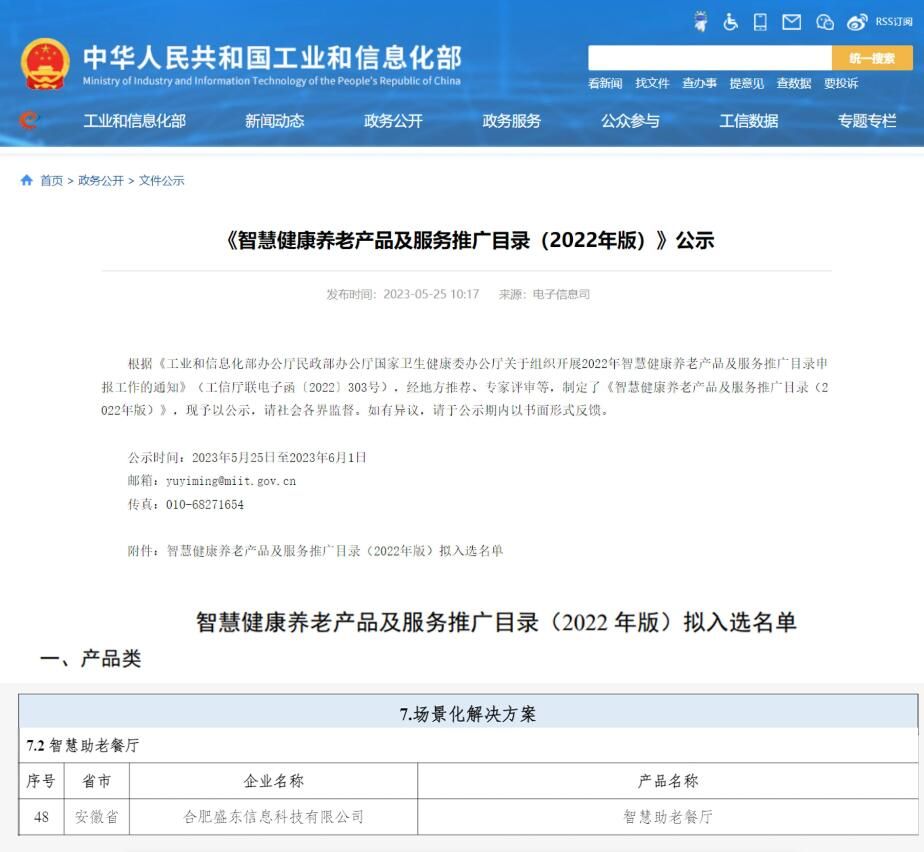Screen dimensions: 924x852
Task: Click the home icon in breadcrumb
Action: click(27, 180)
